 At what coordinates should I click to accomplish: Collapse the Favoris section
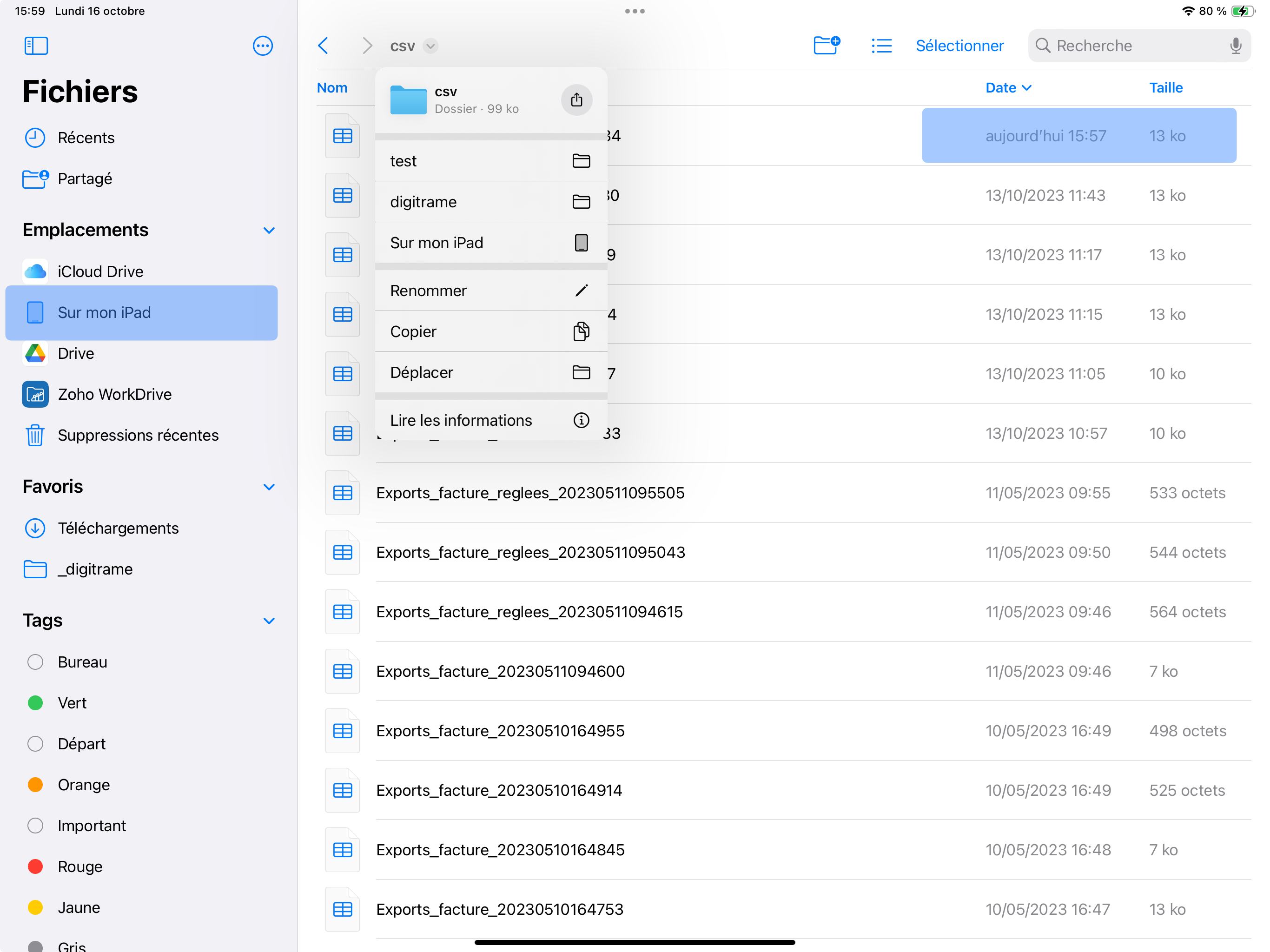click(269, 487)
